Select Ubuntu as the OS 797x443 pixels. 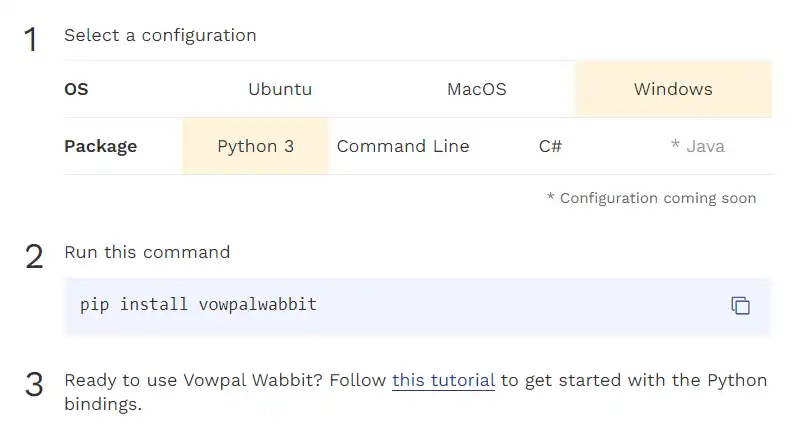280,89
